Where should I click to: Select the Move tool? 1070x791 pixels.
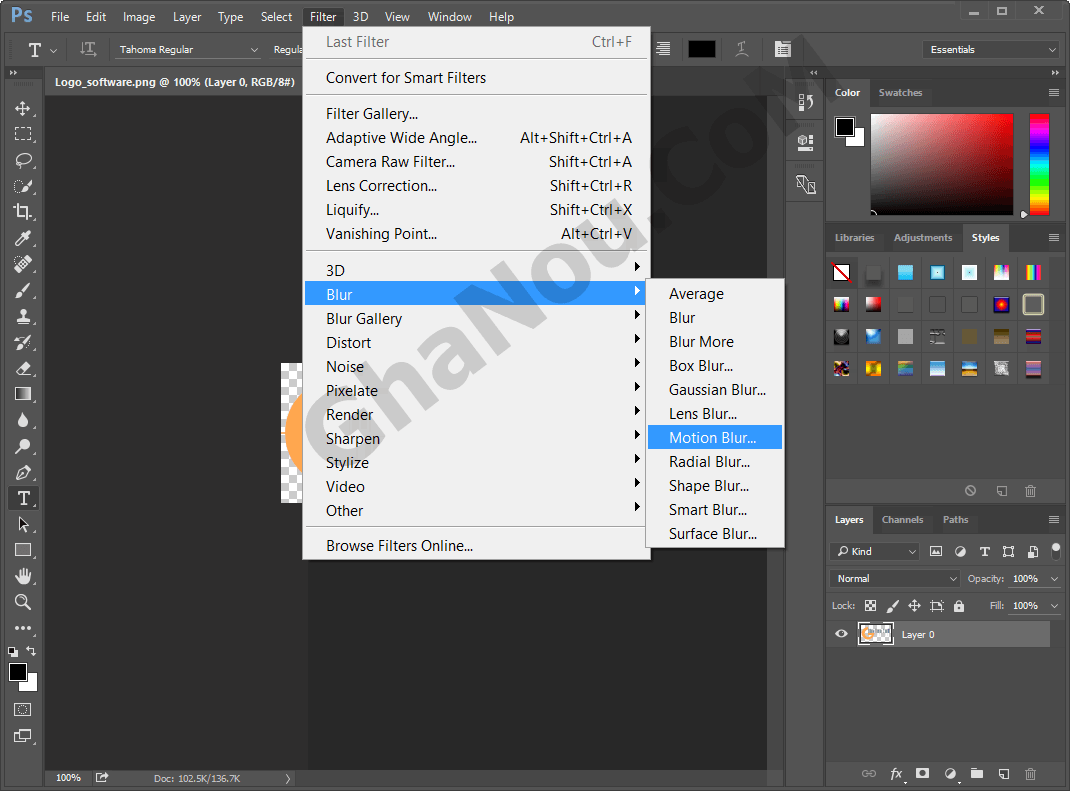coord(23,109)
